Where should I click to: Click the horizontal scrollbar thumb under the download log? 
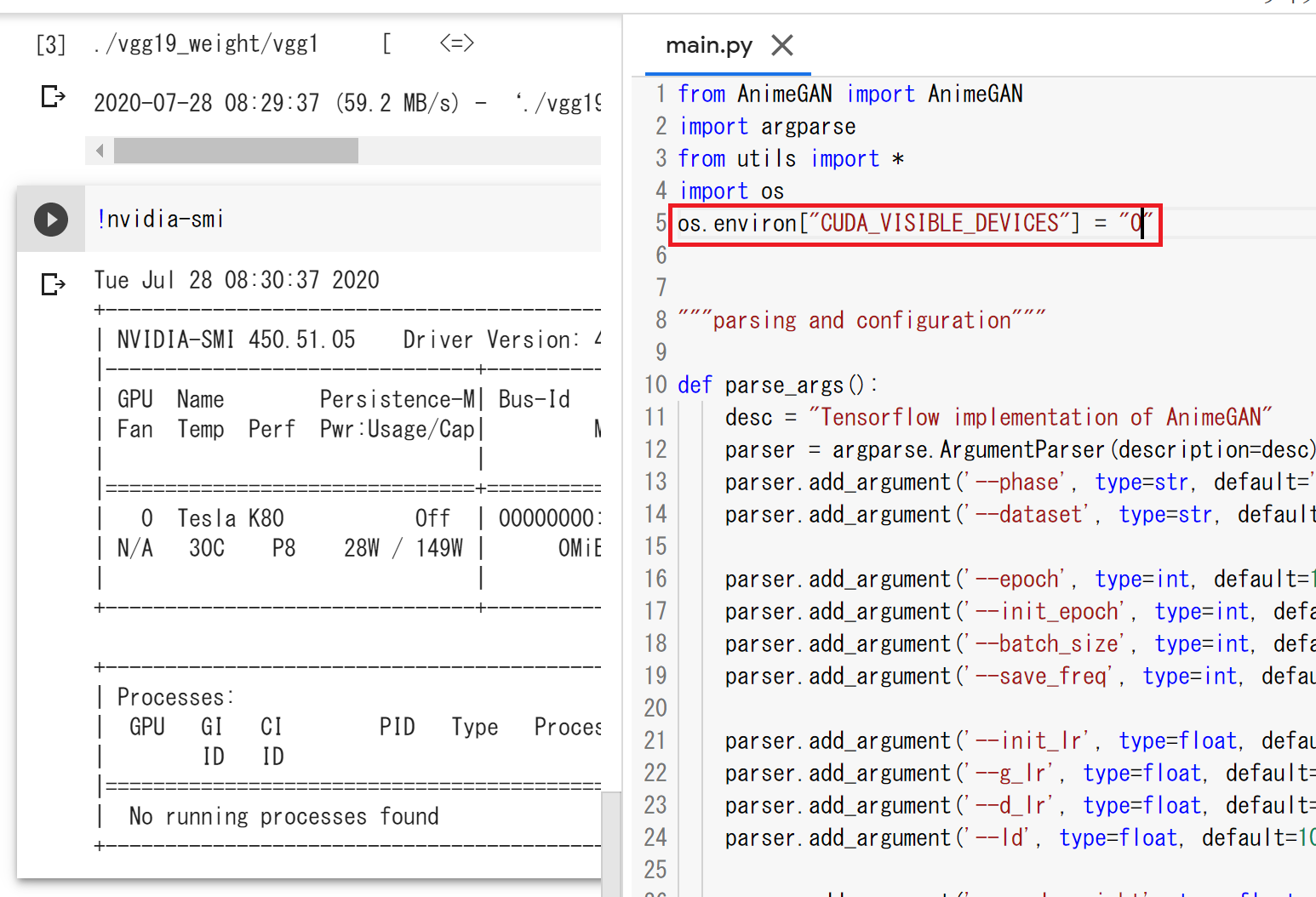pyautogui.click(x=236, y=151)
